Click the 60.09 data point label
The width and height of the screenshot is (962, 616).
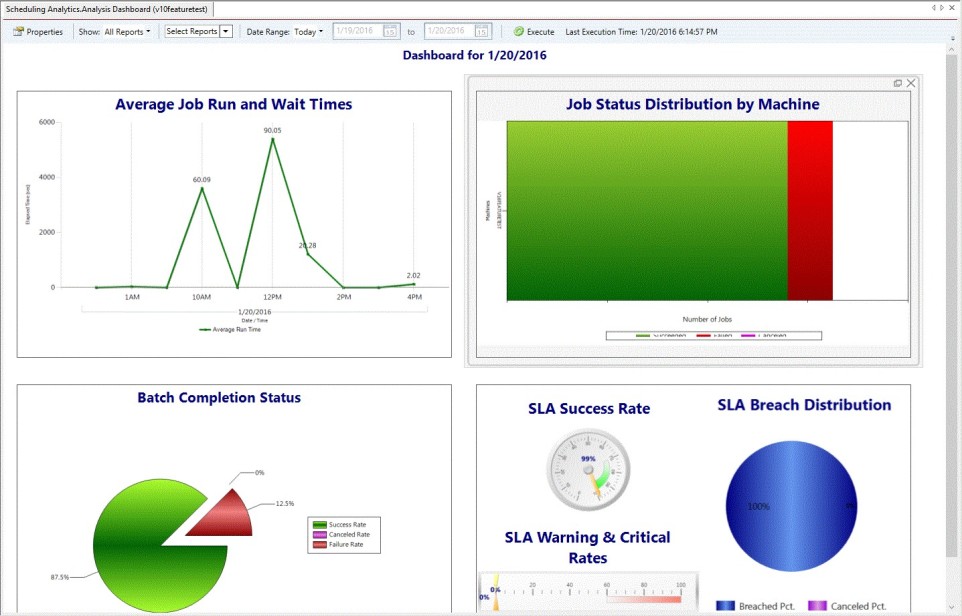coord(201,180)
